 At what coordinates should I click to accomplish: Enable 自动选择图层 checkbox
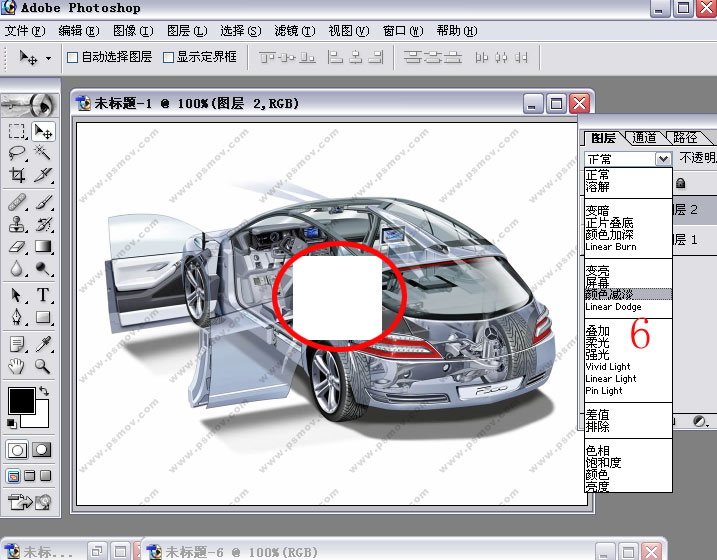(x=72, y=57)
